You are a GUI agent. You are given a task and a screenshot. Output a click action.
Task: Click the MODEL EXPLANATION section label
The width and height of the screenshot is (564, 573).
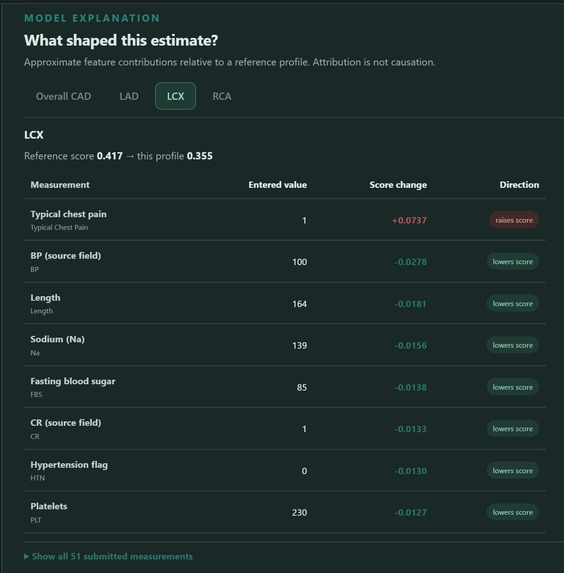(92, 18)
